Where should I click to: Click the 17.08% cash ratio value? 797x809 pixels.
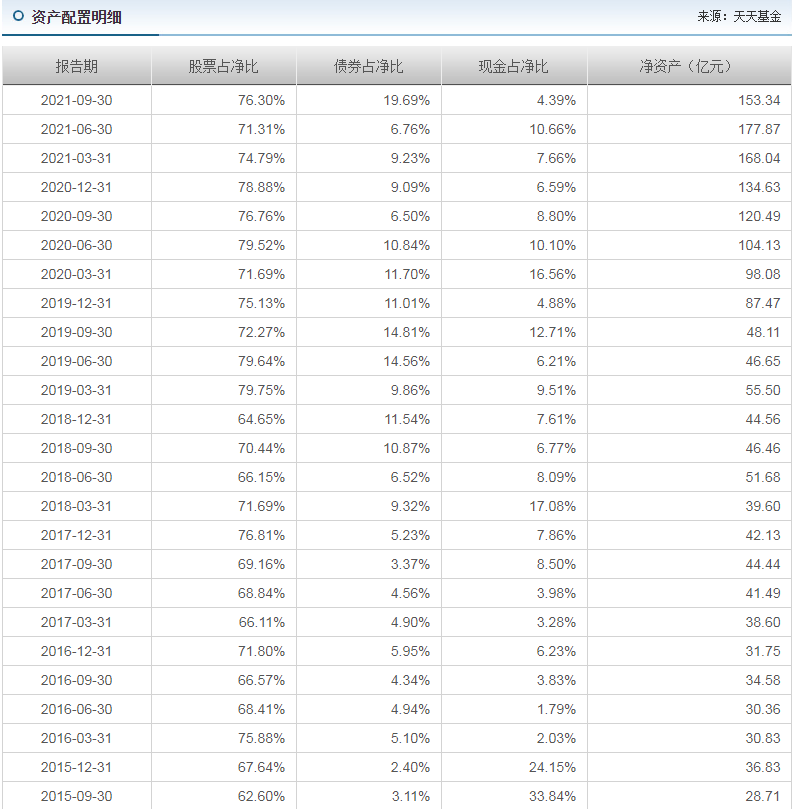552,506
